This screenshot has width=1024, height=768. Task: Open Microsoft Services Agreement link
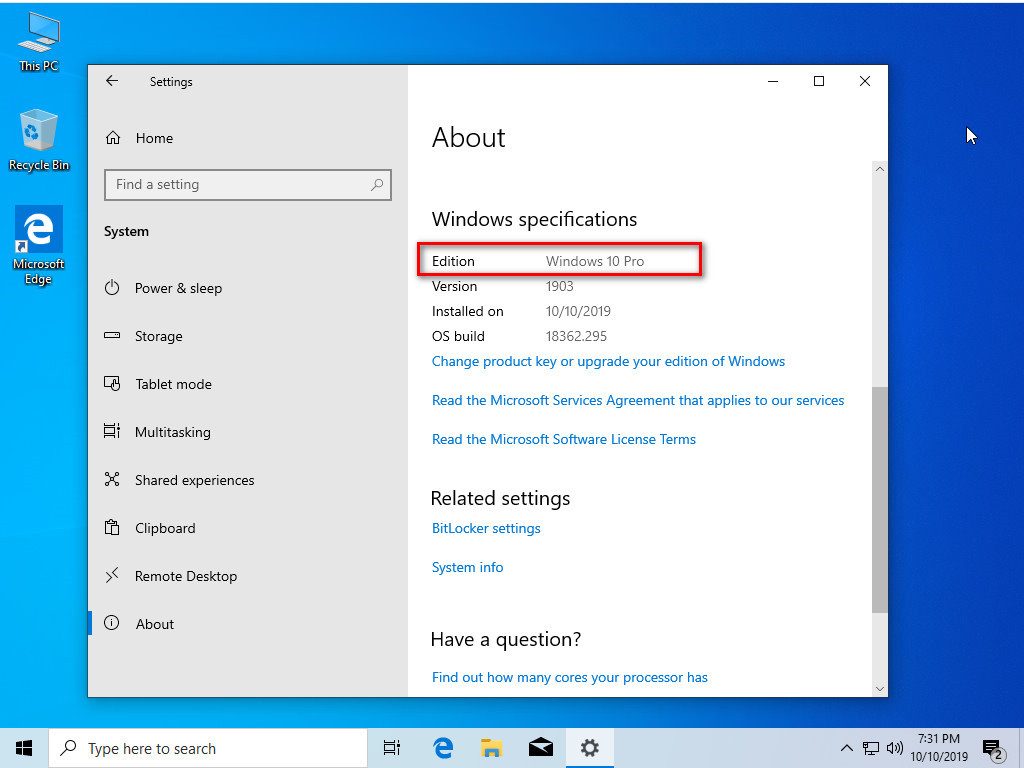pyautogui.click(x=638, y=400)
